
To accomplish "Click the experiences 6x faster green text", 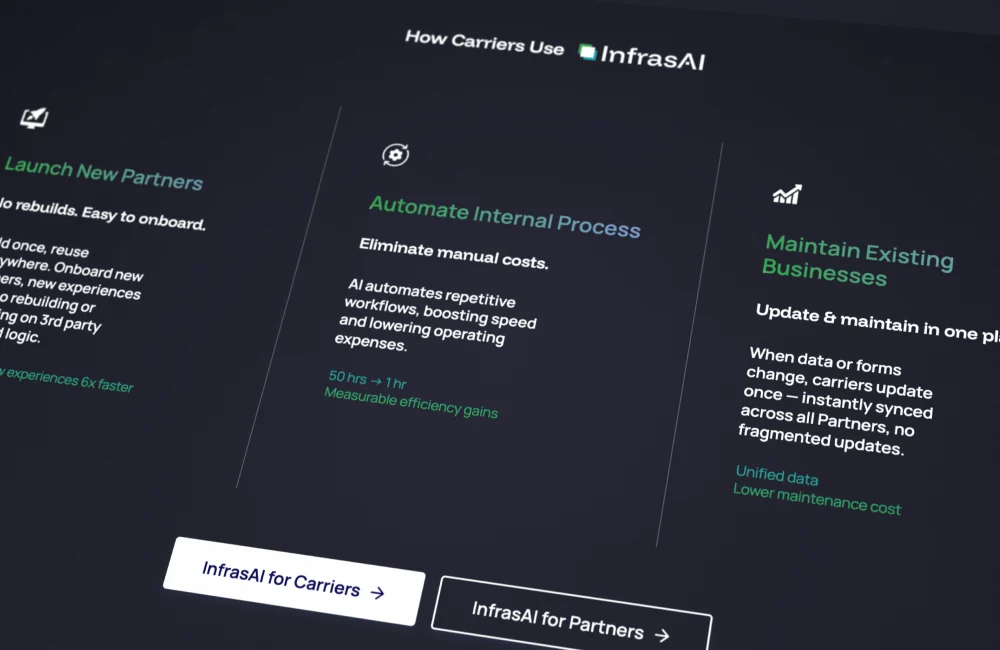I will click(66, 380).
